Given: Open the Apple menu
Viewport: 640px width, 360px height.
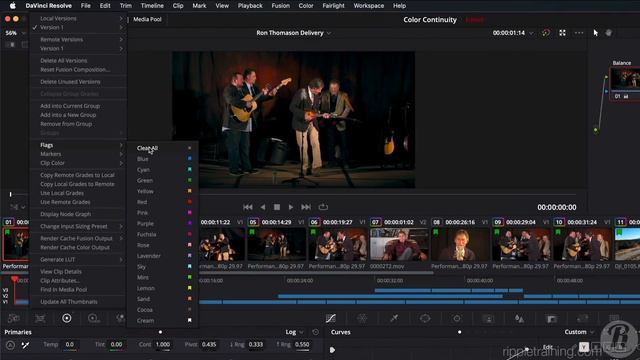Looking at the screenshot, I should pyautogui.click(x=13, y=6).
